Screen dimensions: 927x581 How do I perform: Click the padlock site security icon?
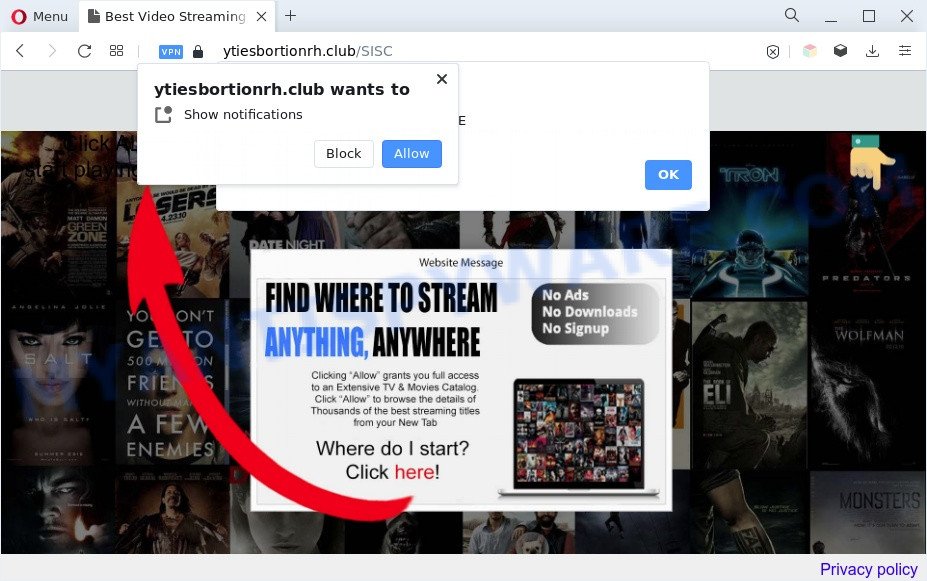(x=198, y=51)
